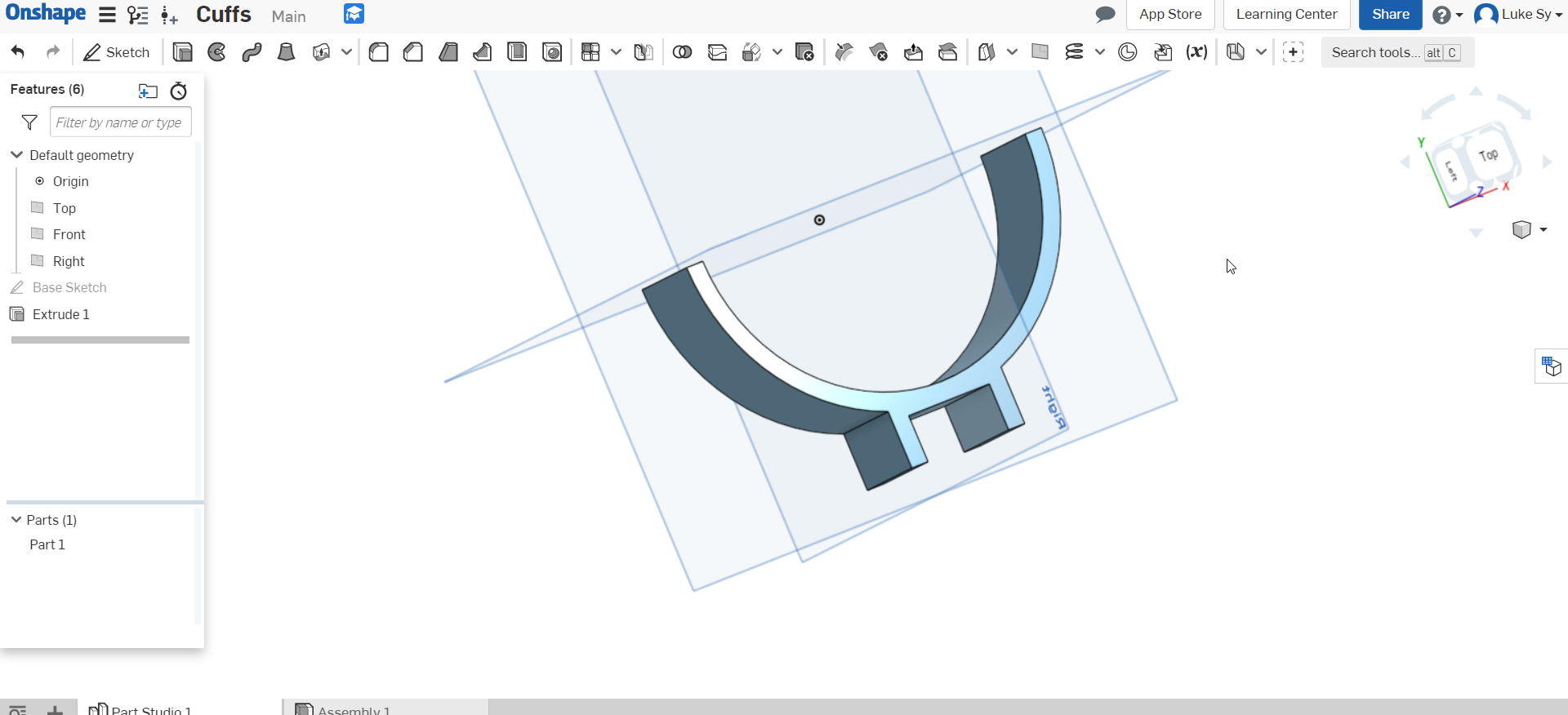Image resolution: width=1568 pixels, height=715 pixels.
Task: Select the Sheet metal tool icon
Action: [1236, 52]
